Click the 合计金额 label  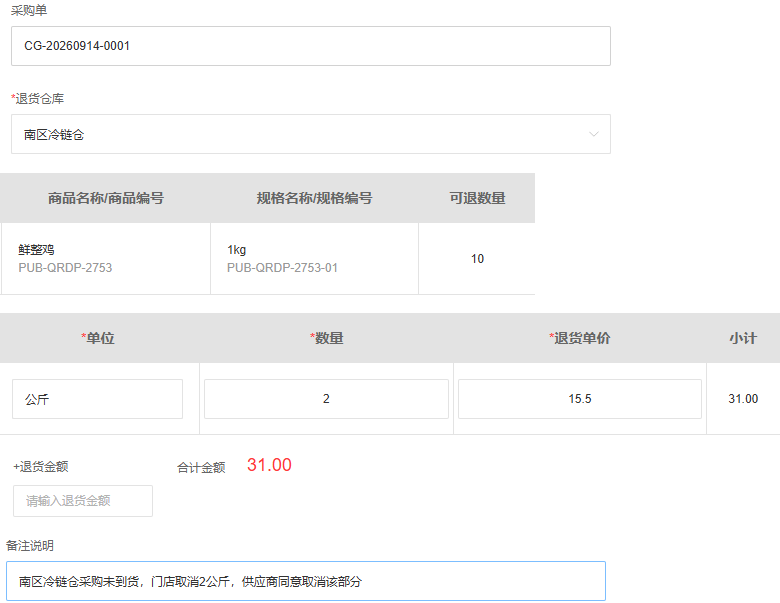coord(201,468)
